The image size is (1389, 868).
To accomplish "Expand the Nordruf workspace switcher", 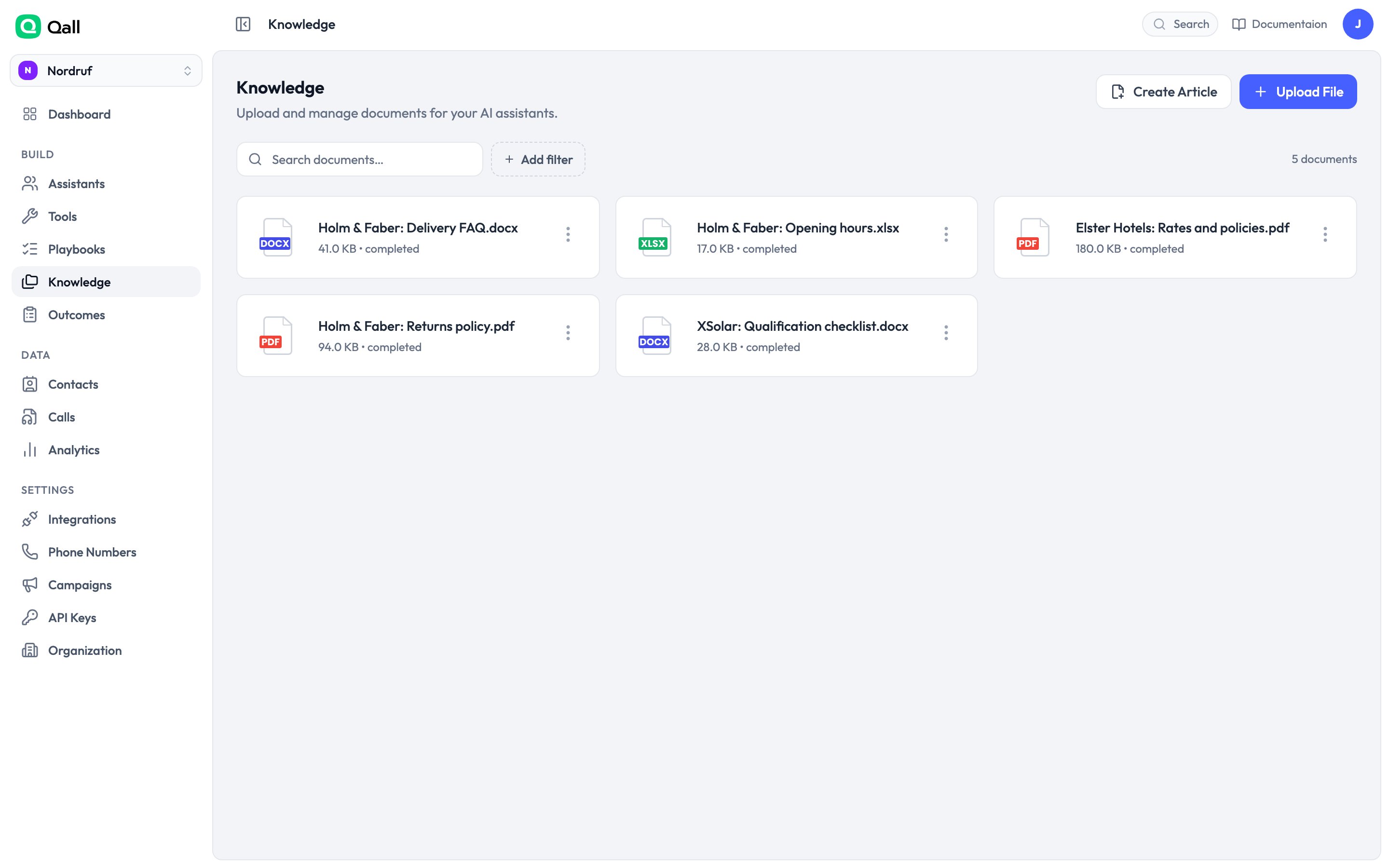I will point(106,70).
